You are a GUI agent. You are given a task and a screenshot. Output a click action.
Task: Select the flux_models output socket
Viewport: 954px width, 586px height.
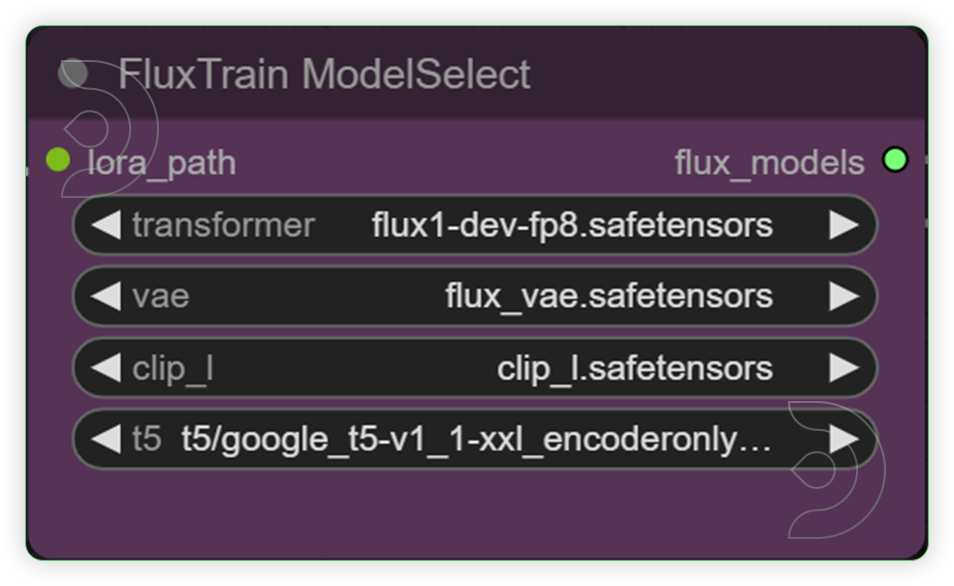coord(896,160)
